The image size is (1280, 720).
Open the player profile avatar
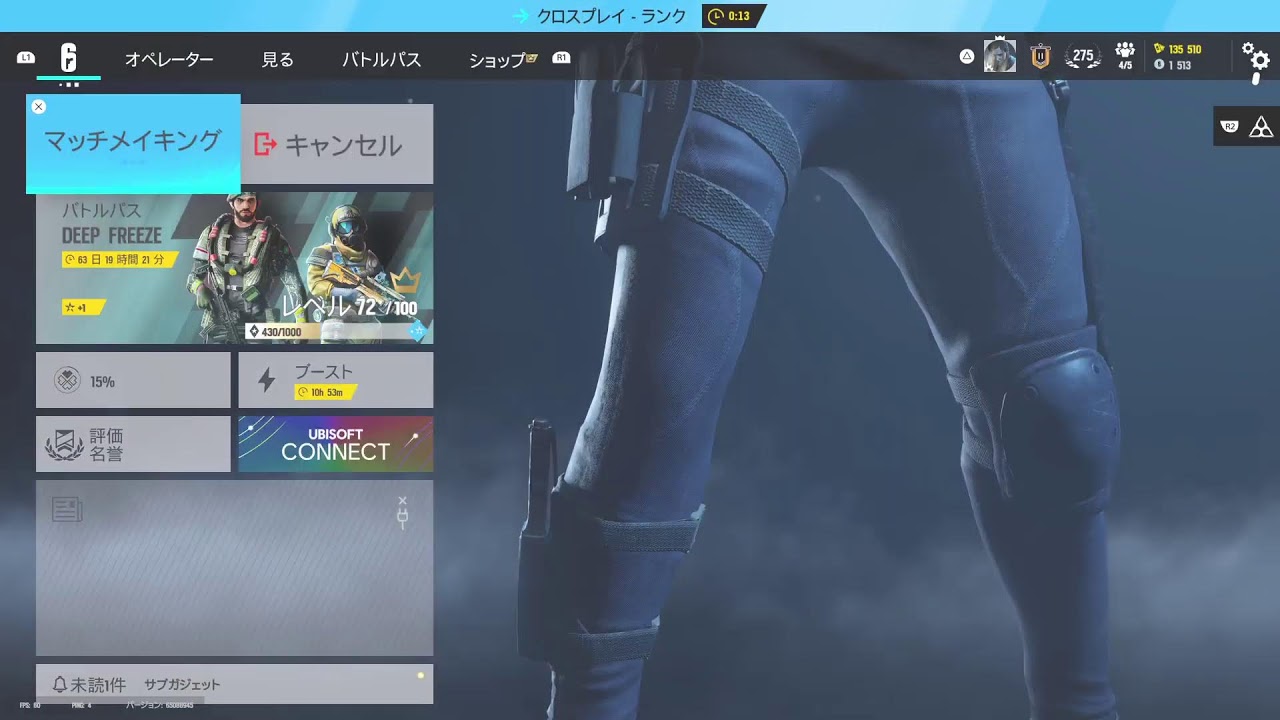999,57
